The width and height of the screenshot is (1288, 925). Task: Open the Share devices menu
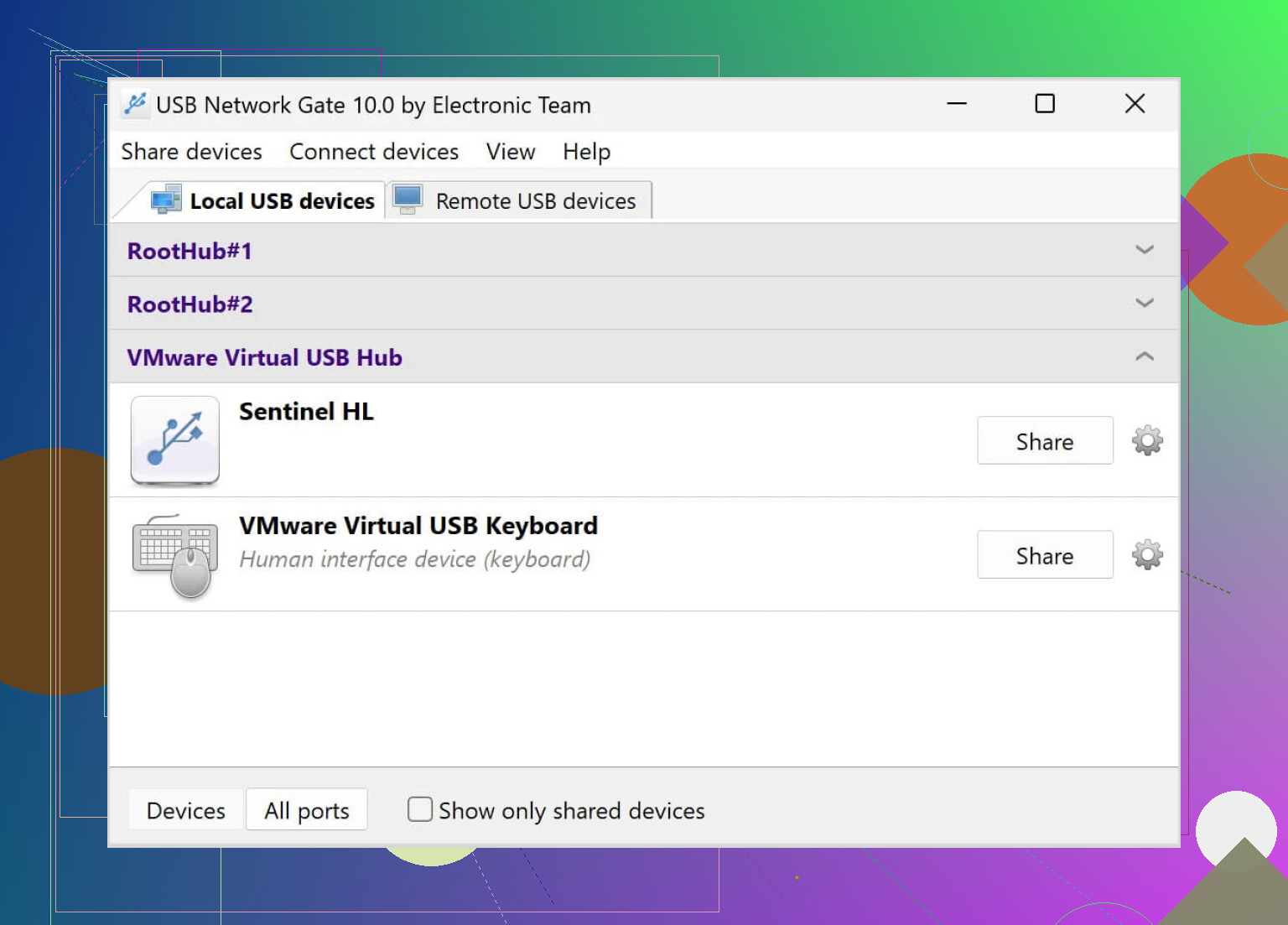tap(192, 152)
